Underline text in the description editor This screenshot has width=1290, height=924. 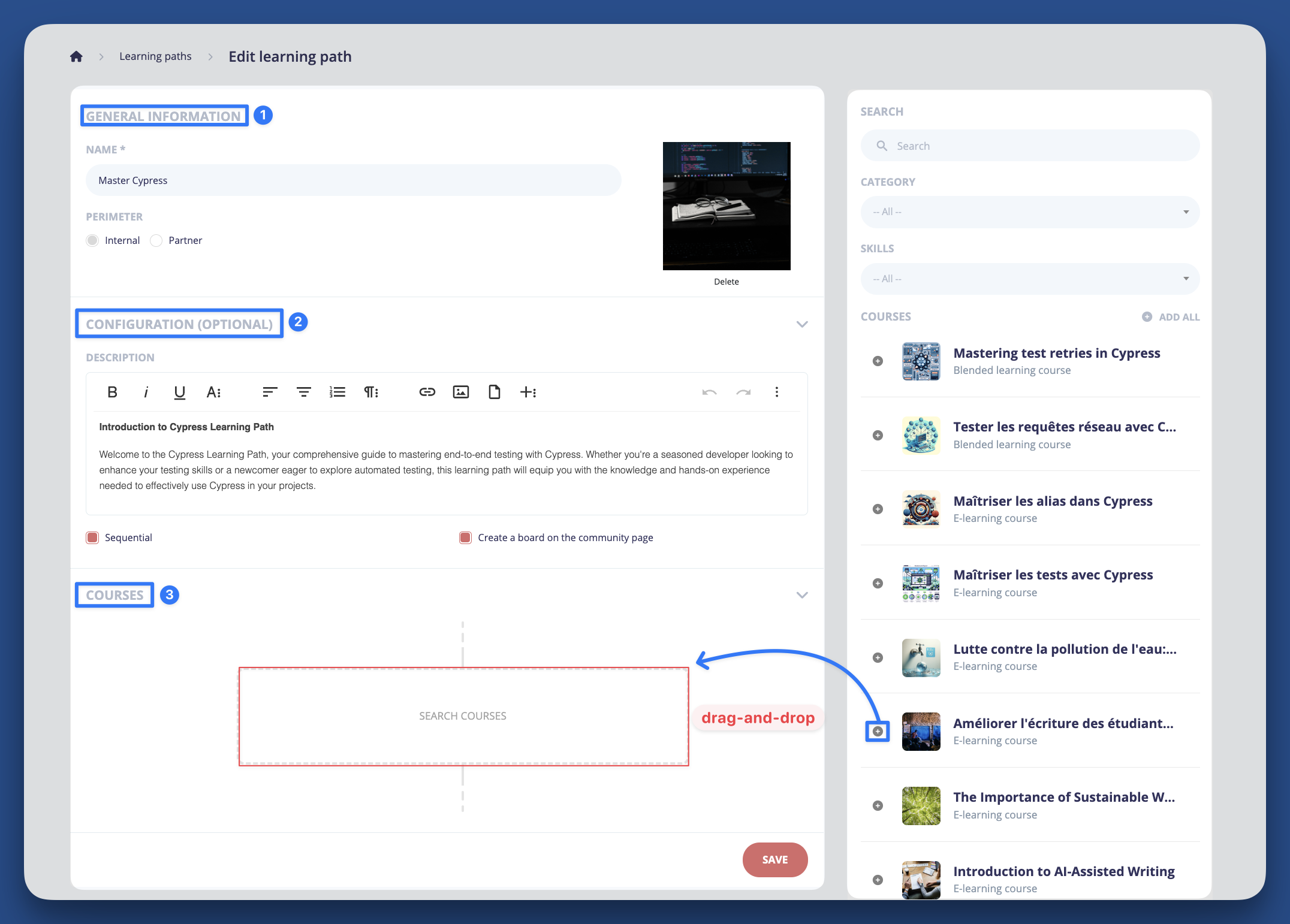[179, 392]
